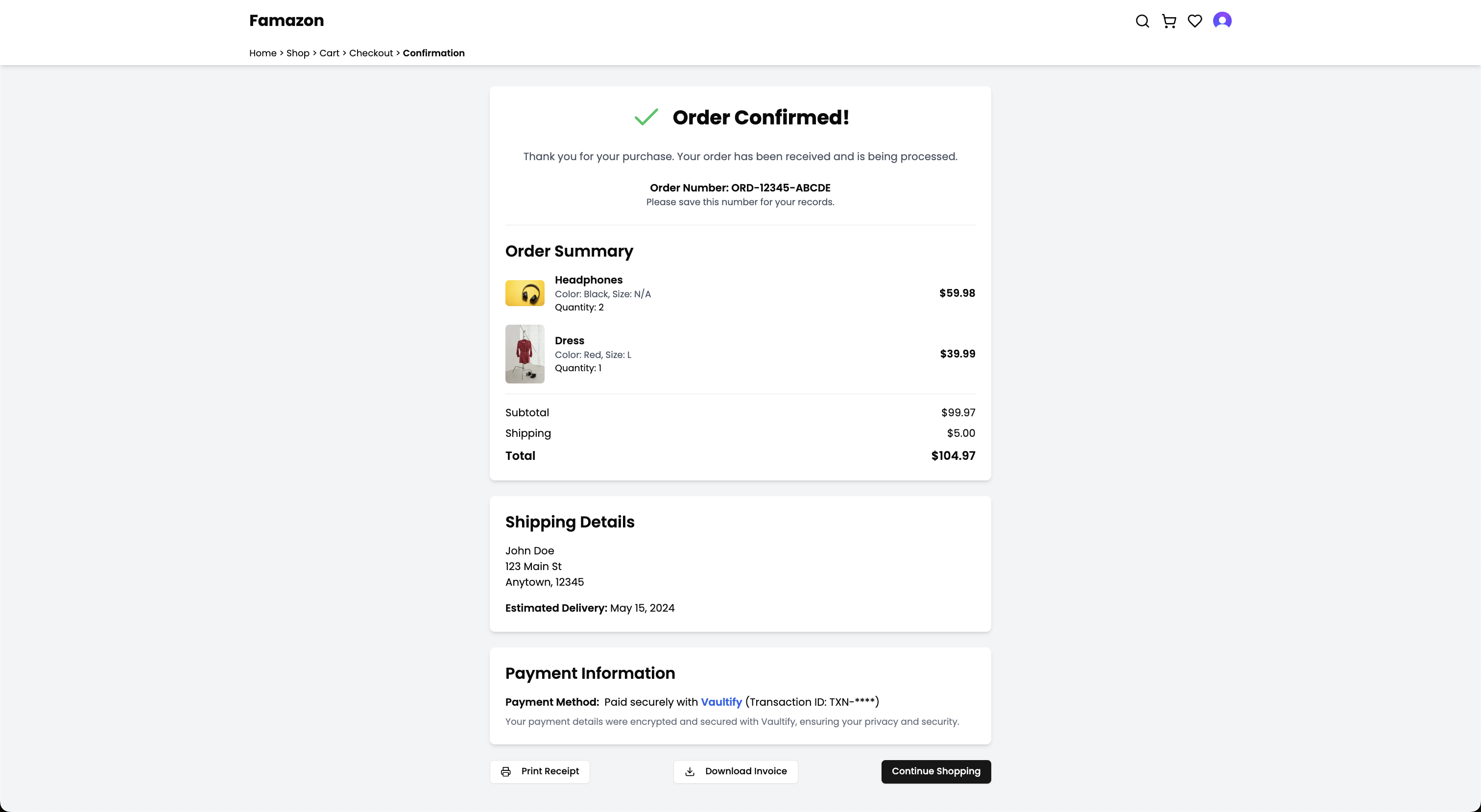Open the search icon in header
The image size is (1481, 812).
pos(1143,21)
